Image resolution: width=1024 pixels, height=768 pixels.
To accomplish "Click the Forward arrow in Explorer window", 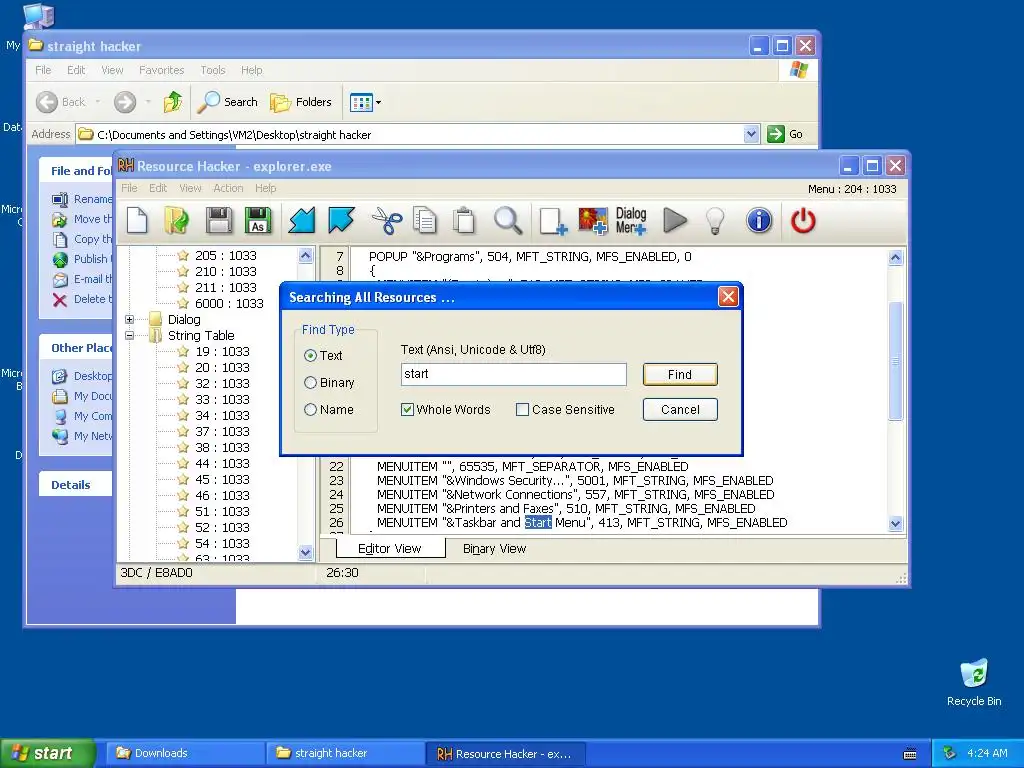I will click(x=125, y=102).
